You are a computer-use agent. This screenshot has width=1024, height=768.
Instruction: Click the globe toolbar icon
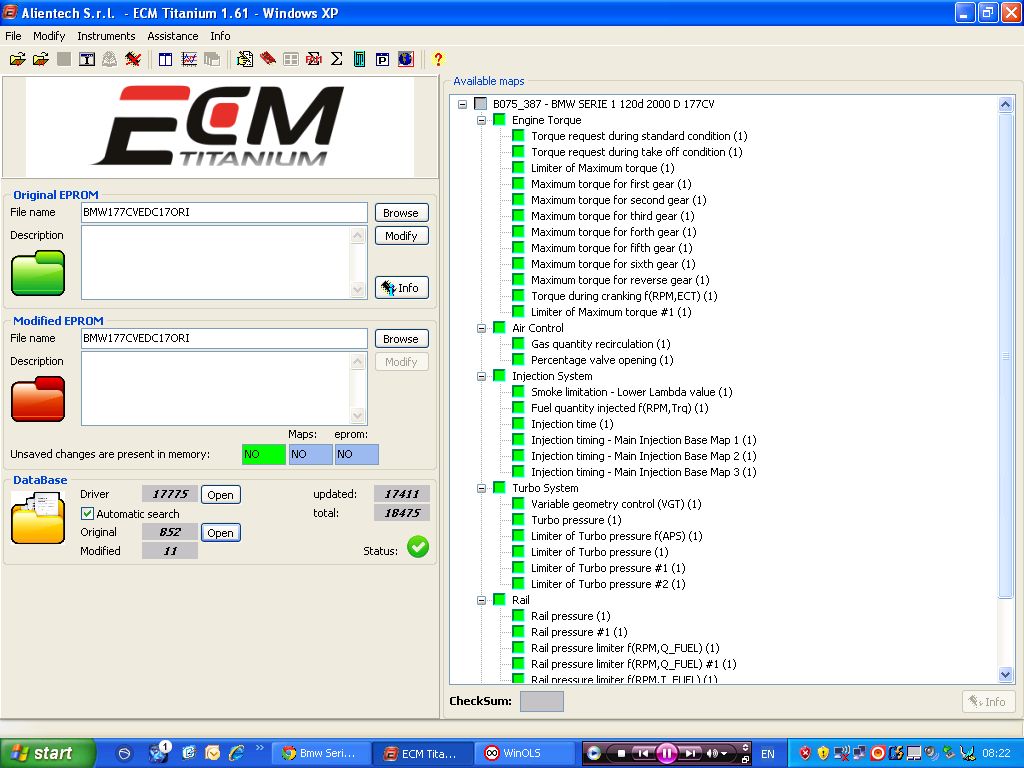[x=406, y=59]
